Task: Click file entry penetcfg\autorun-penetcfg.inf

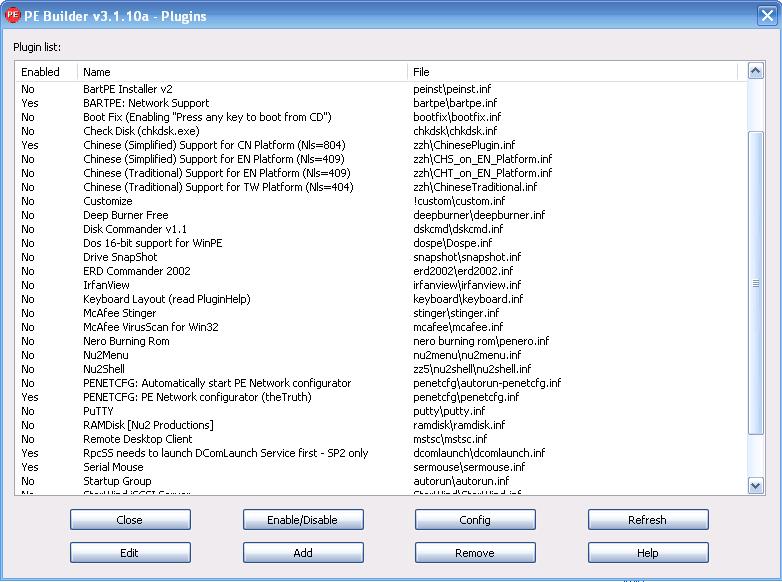Action: [x=487, y=383]
